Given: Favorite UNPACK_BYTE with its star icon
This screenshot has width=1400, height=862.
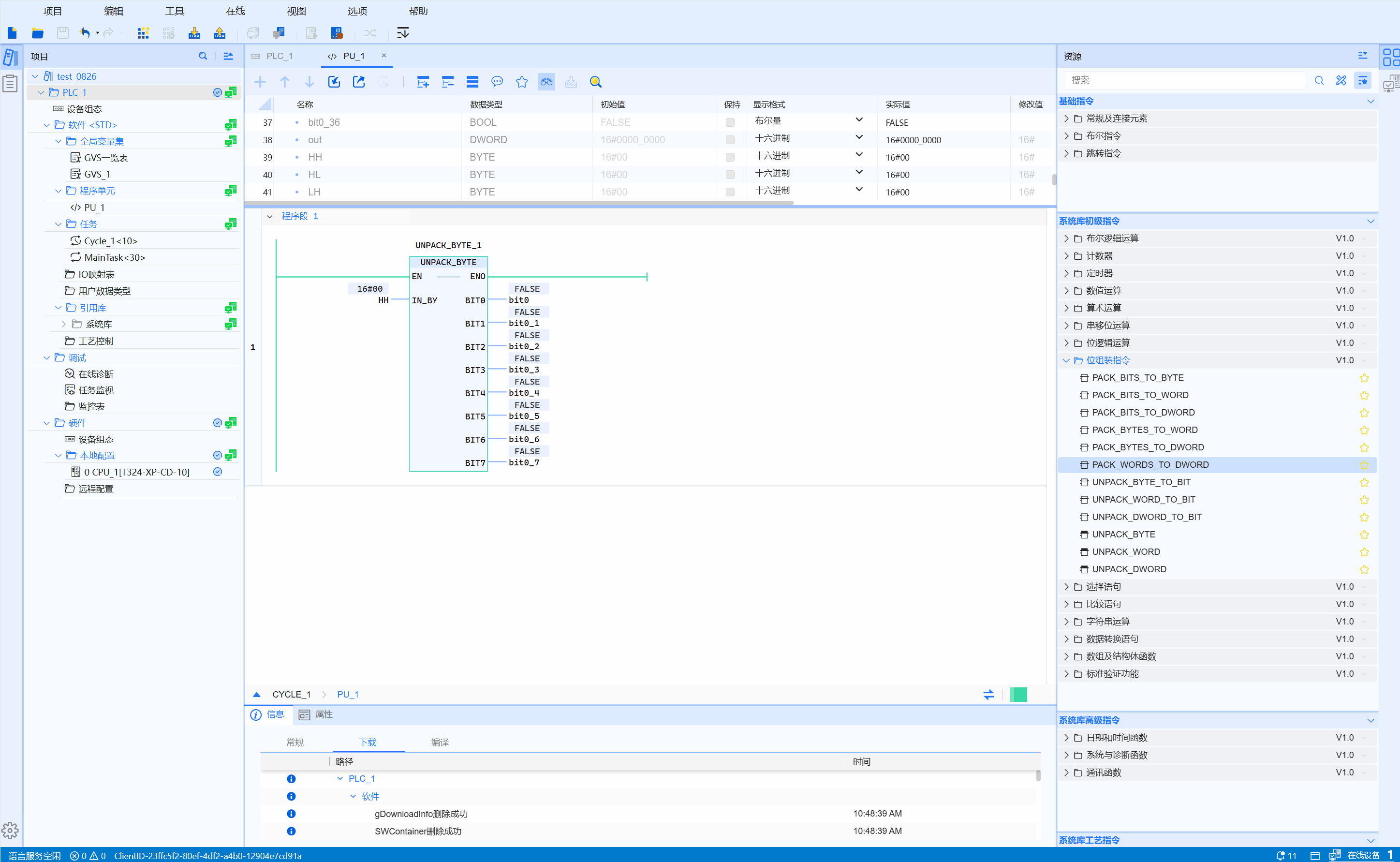Looking at the screenshot, I should pos(1364,535).
